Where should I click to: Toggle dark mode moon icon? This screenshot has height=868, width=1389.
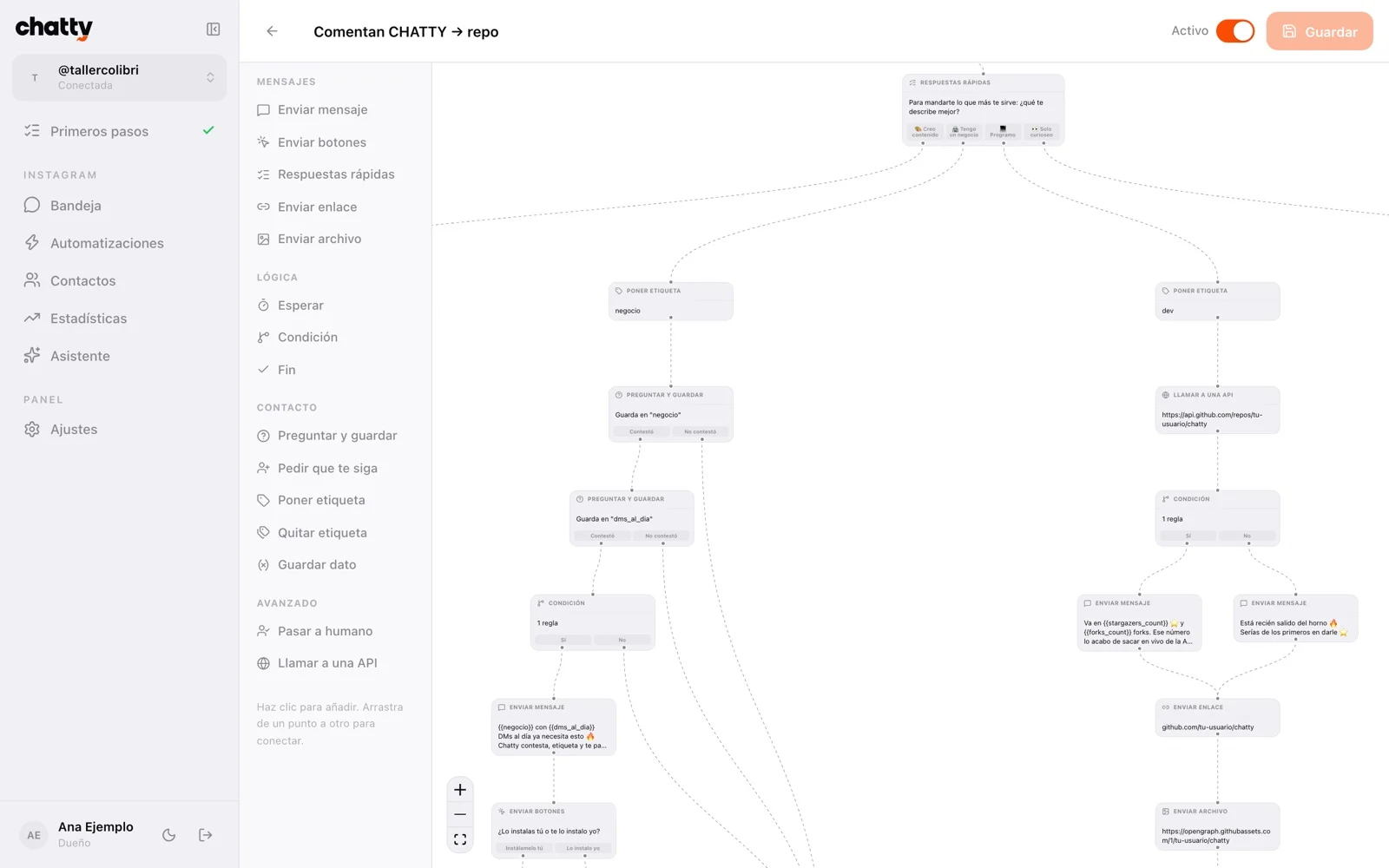coord(169,835)
